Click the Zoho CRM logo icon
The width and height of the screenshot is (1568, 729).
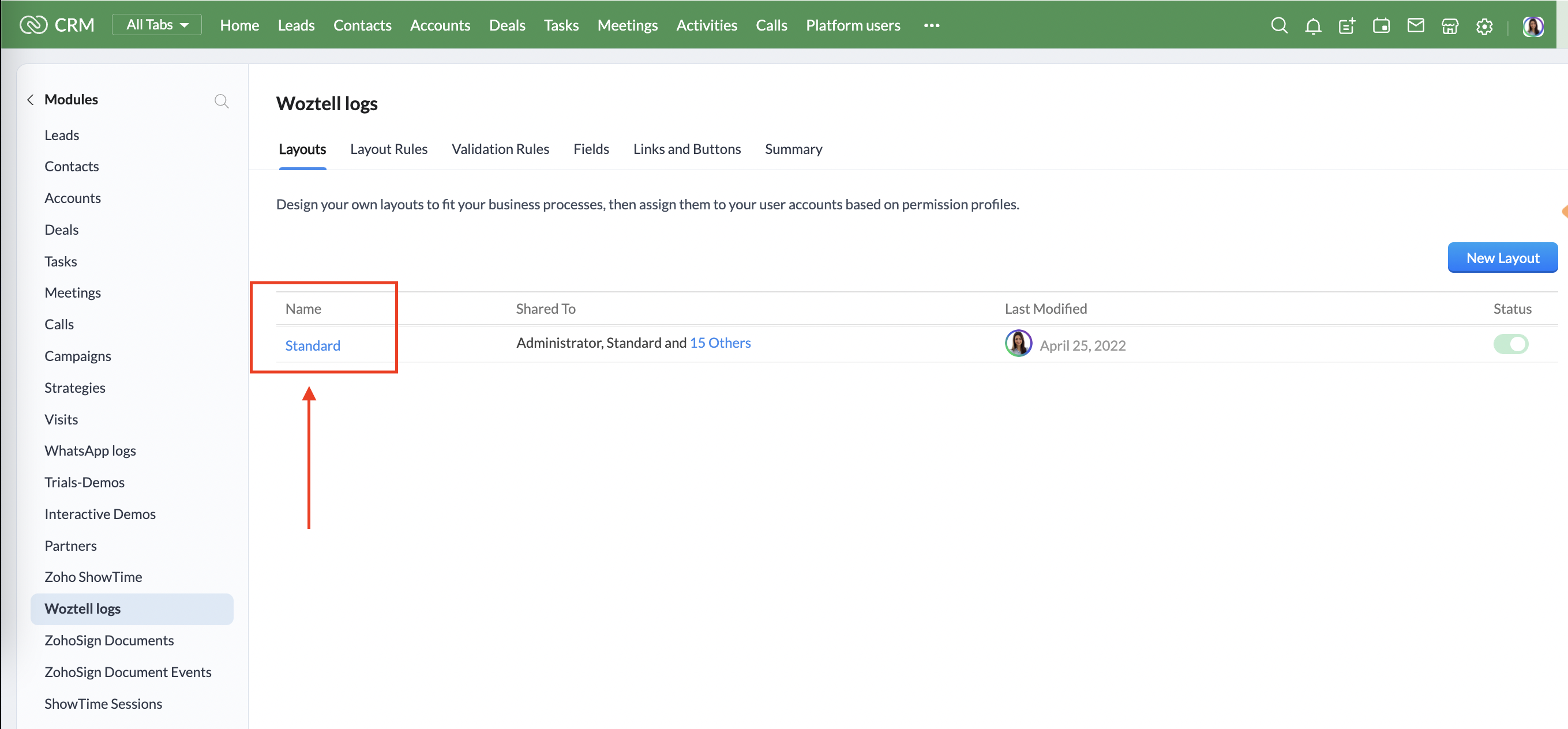click(x=33, y=25)
